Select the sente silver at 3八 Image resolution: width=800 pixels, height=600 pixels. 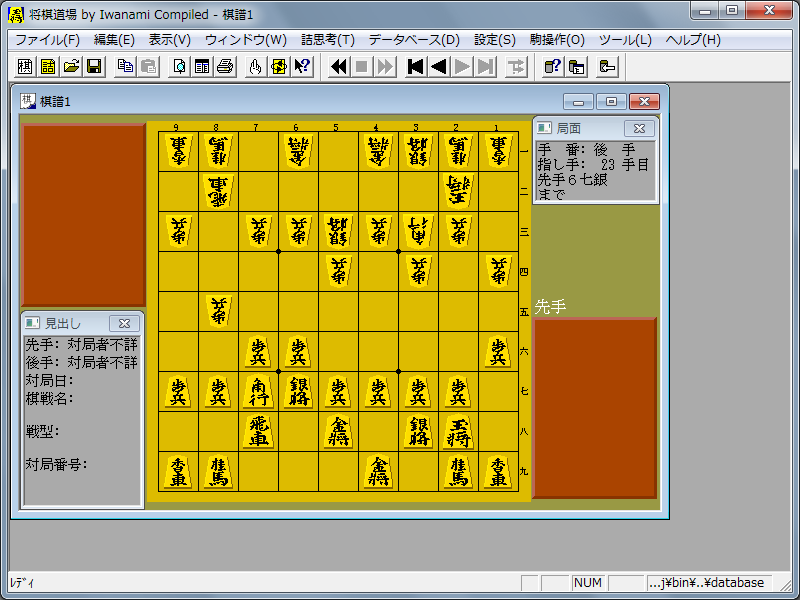point(418,432)
